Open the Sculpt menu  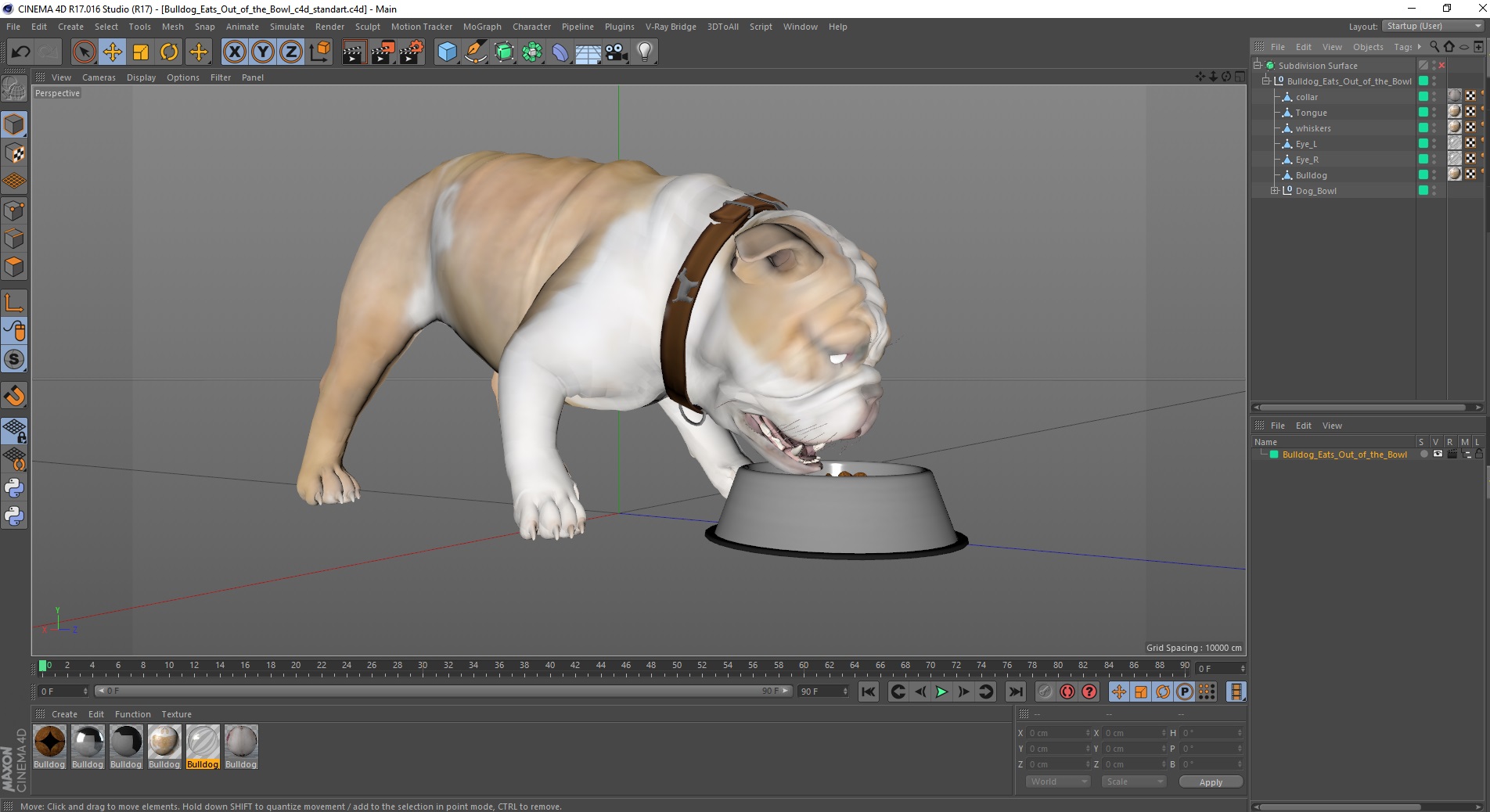pyautogui.click(x=367, y=27)
